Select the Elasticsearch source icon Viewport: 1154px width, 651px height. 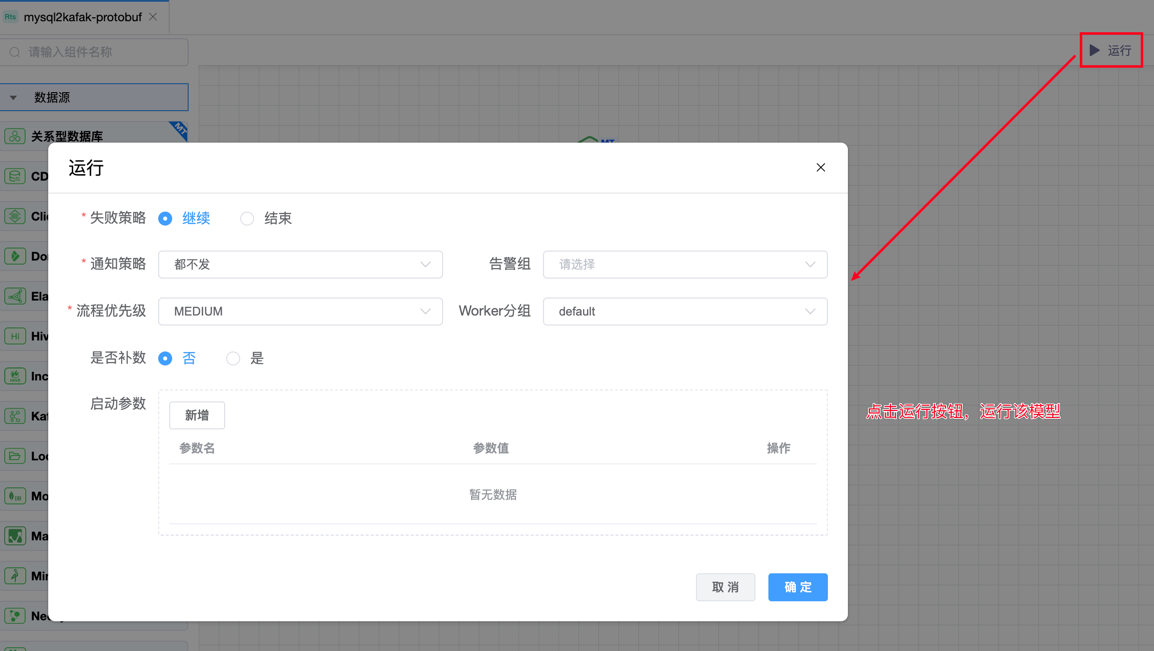coord(15,296)
